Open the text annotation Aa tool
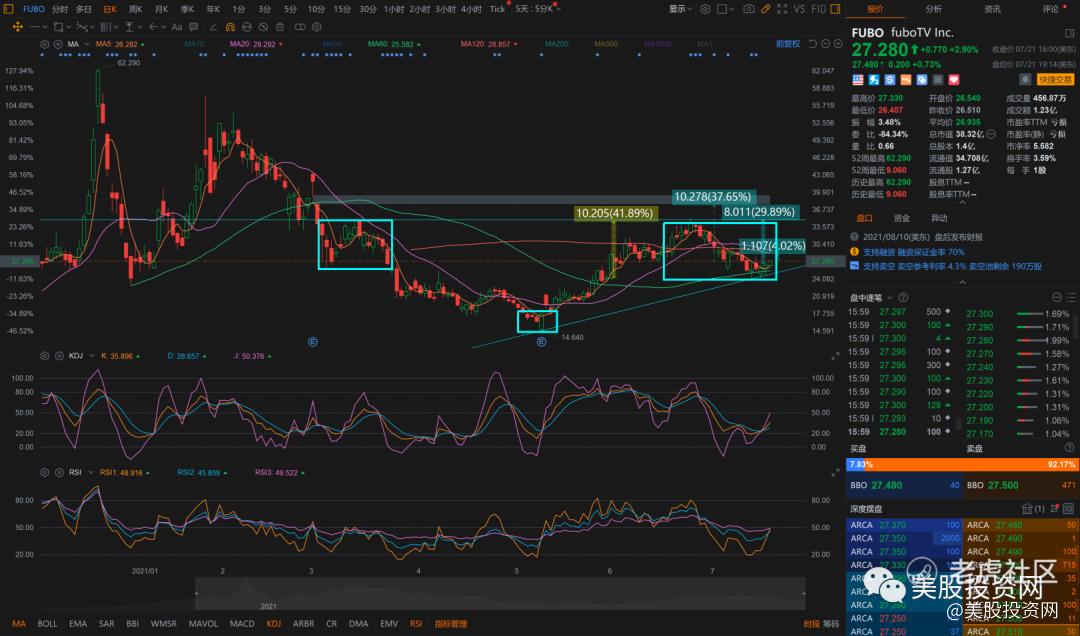This screenshot has width=1080, height=636. coord(177,27)
